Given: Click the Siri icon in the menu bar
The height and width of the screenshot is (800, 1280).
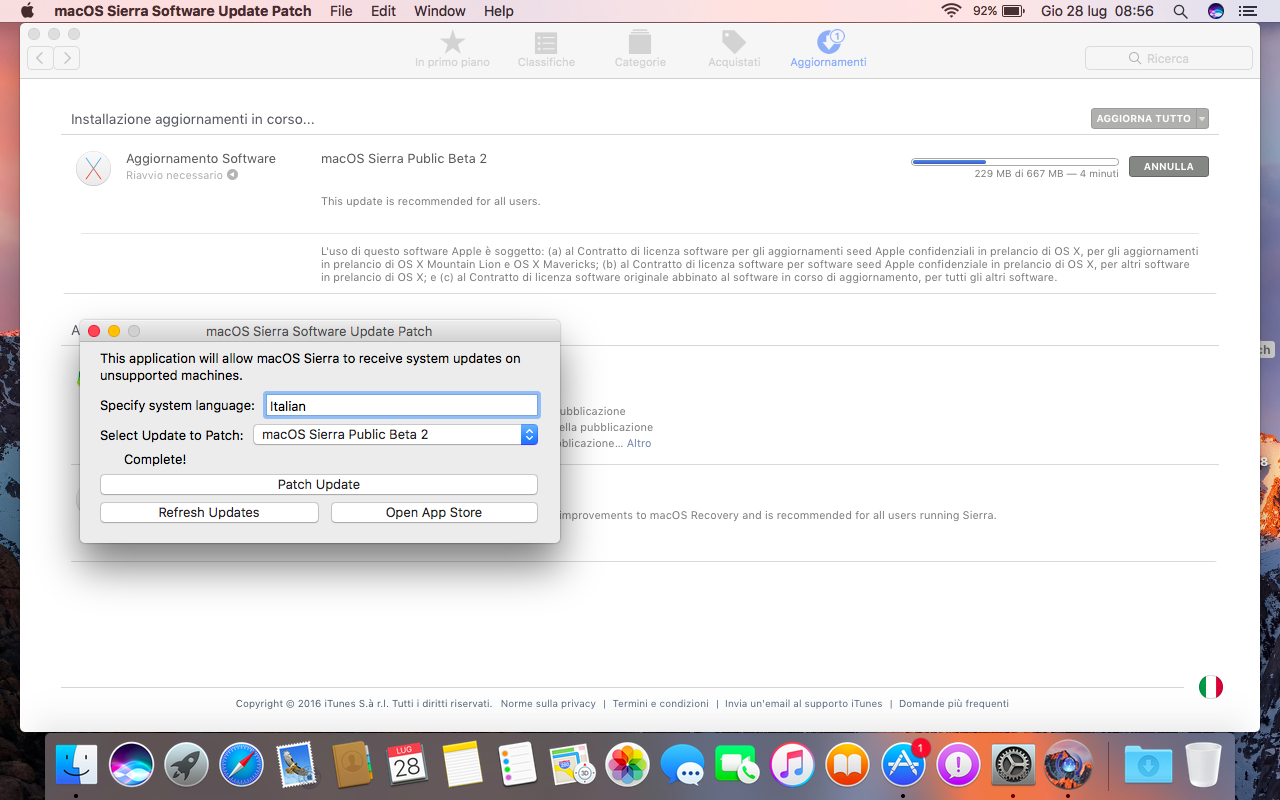Looking at the screenshot, I should (1216, 11).
